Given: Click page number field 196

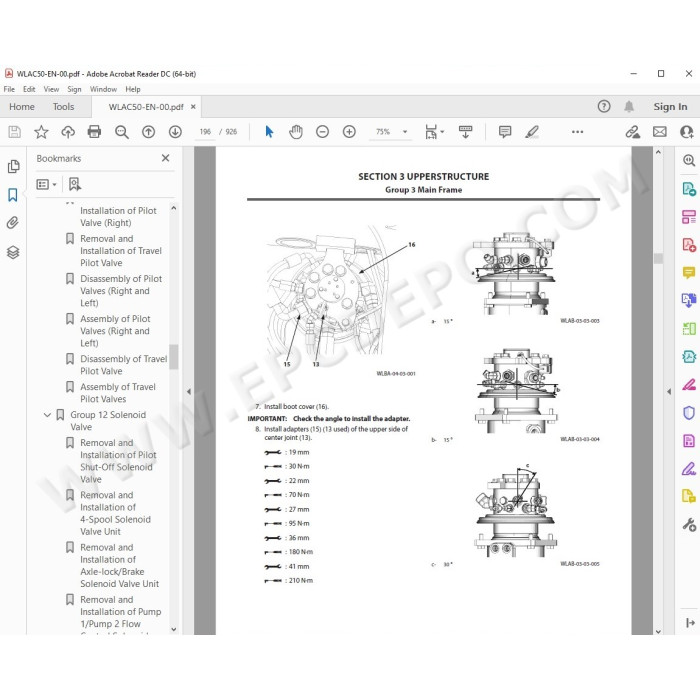Looking at the screenshot, I should point(205,132).
